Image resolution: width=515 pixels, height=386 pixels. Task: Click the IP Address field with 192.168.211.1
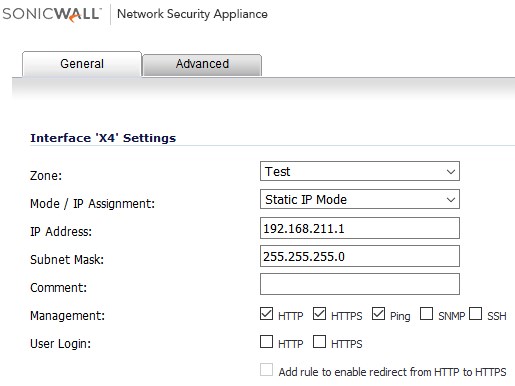point(360,228)
